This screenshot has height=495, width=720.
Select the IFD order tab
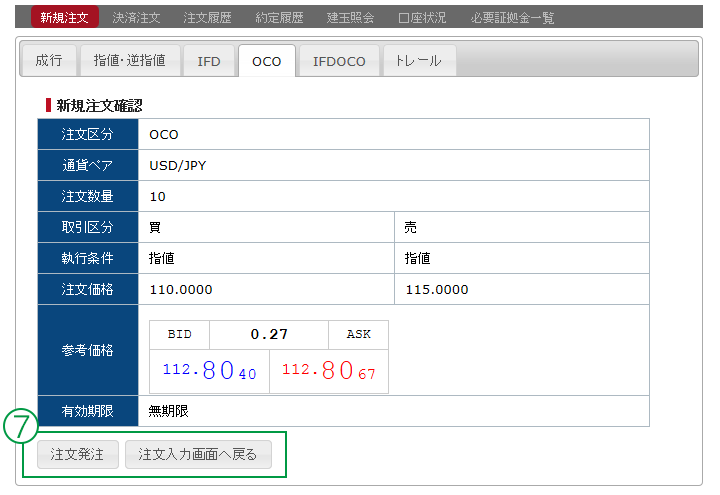[209, 60]
